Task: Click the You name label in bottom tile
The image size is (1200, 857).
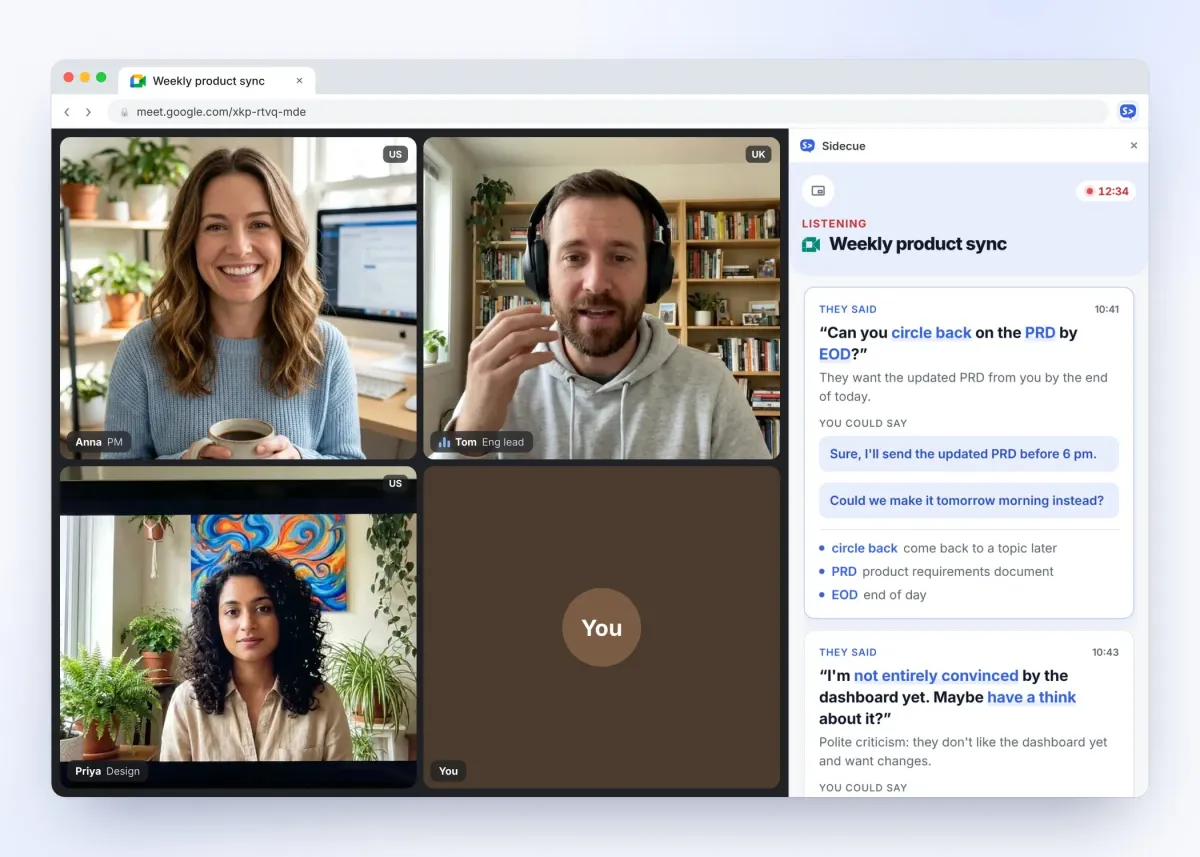Action: [448, 771]
